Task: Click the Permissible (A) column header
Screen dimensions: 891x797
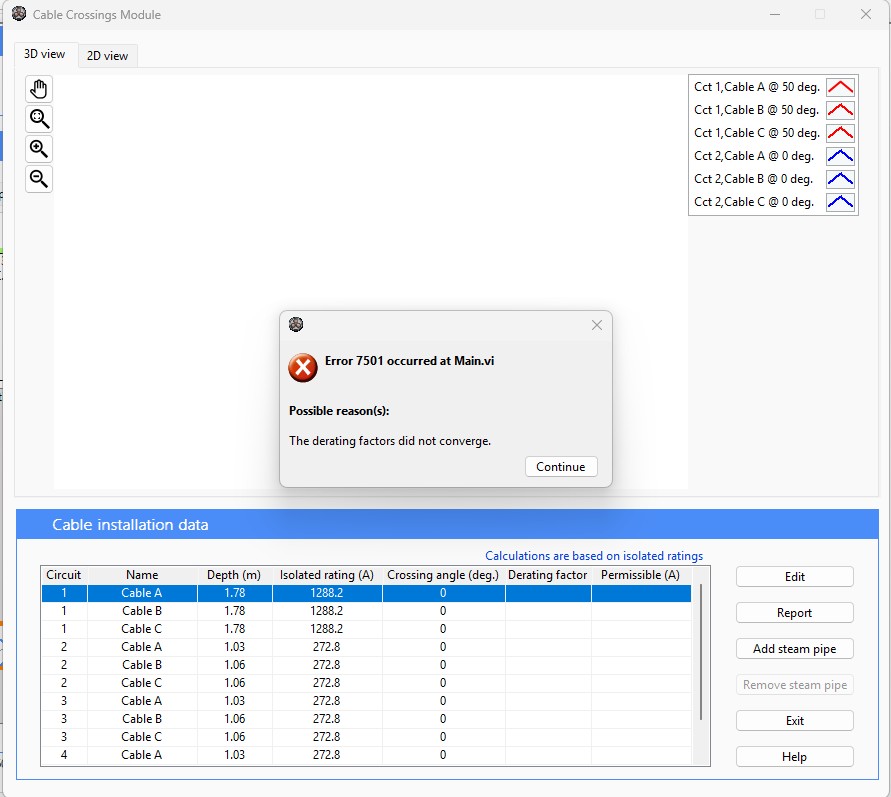Action: (x=640, y=575)
